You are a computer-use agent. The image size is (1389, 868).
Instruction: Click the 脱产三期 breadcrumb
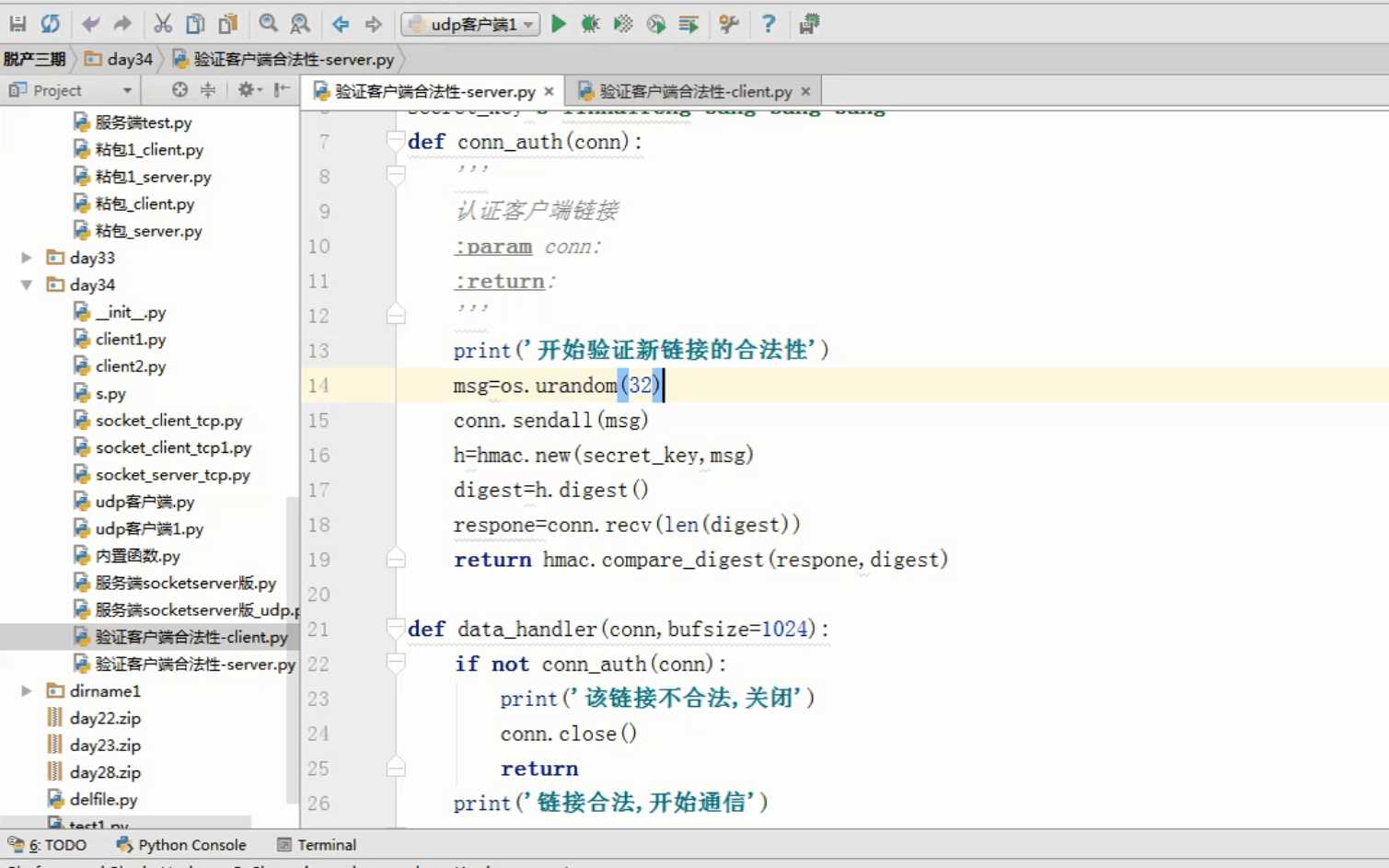pyautogui.click(x=34, y=59)
